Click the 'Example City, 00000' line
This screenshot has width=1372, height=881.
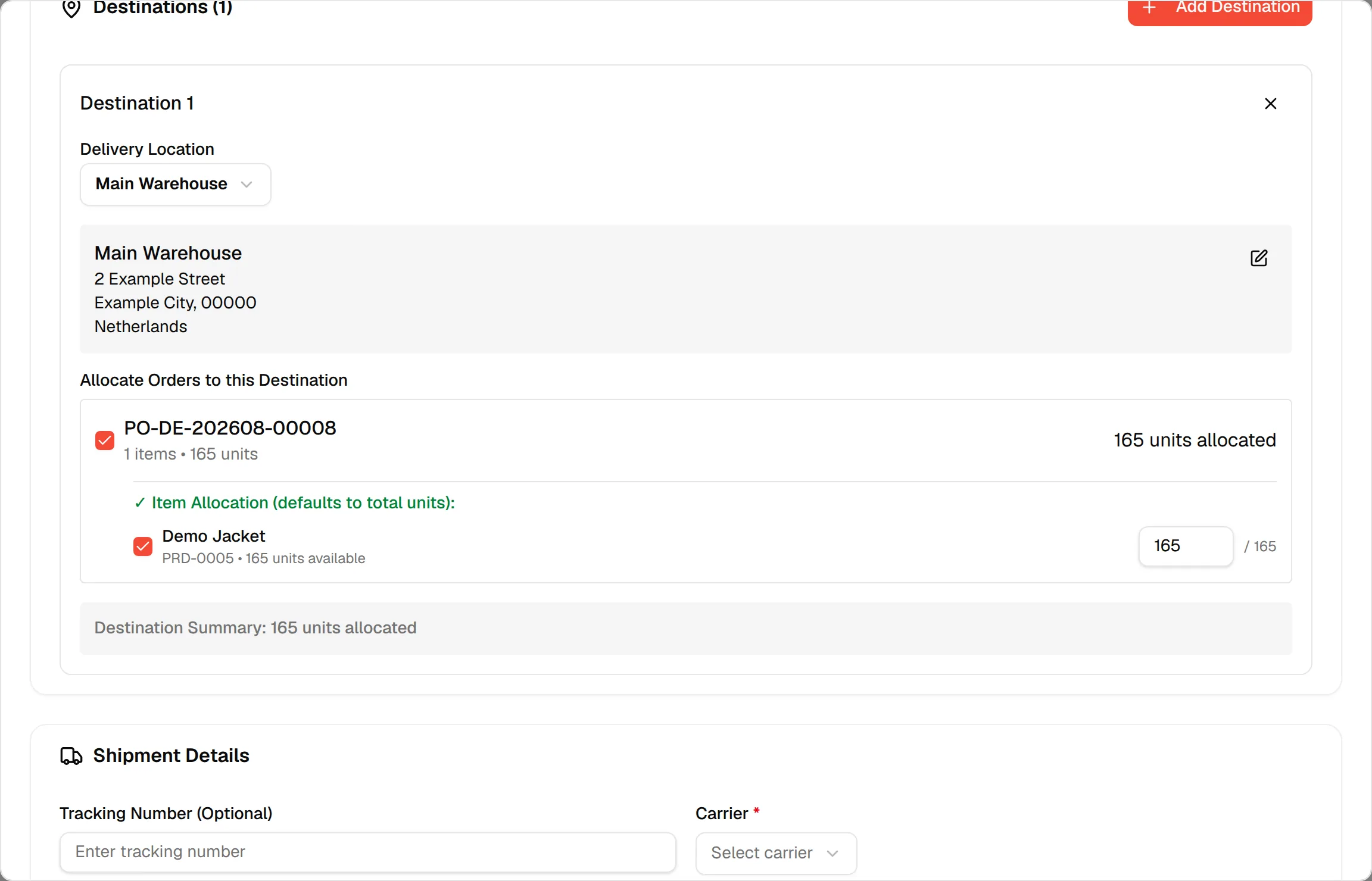point(175,302)
